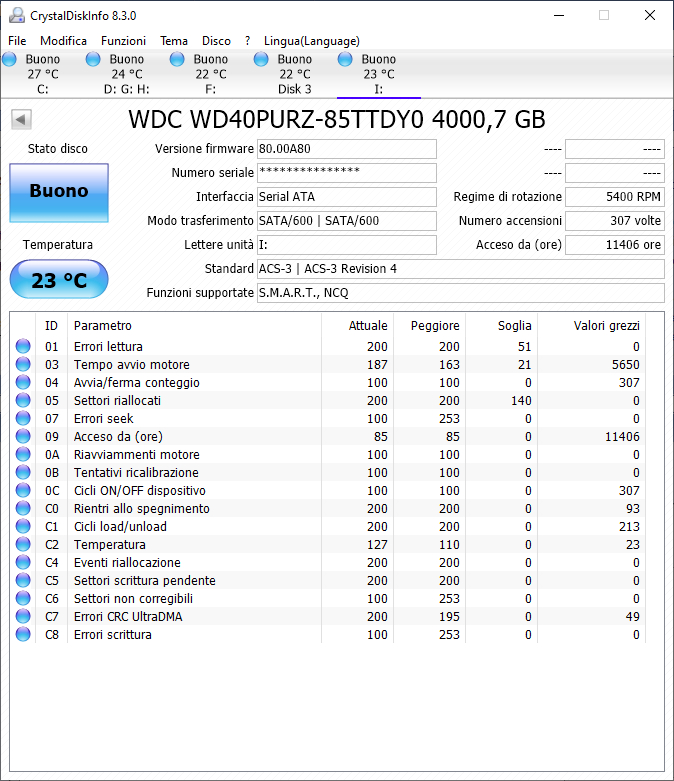Click the disk model title WDC WD40PURZ

tap(337, 120)
